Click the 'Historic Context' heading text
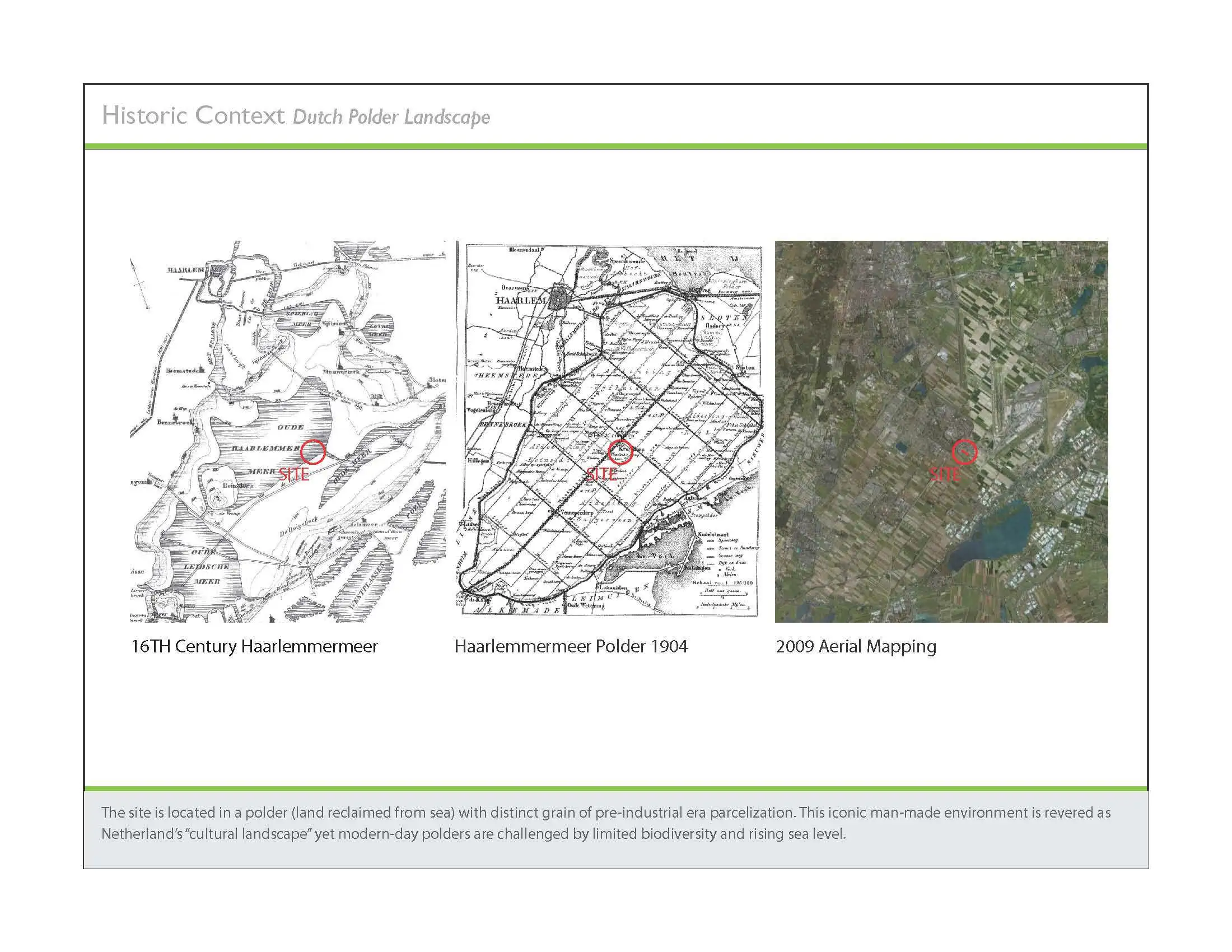 coord(193,115)
